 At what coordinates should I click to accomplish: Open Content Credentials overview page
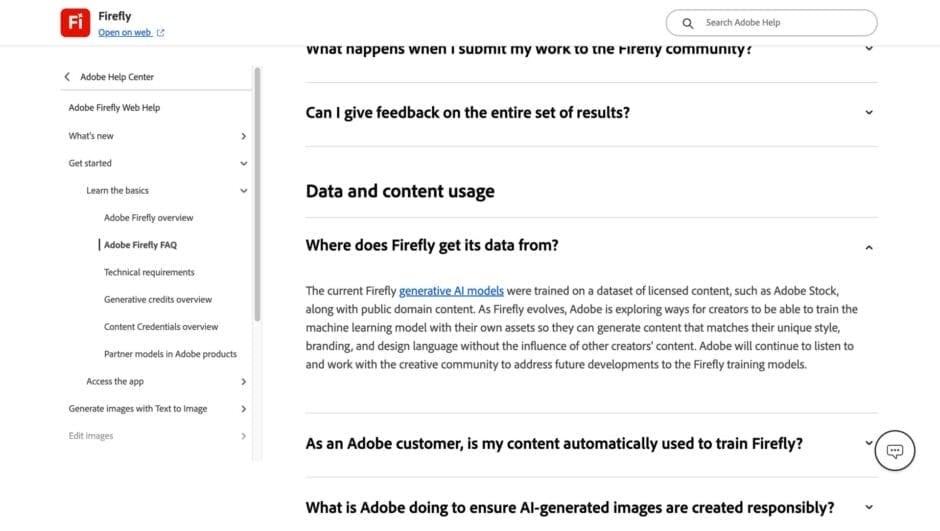tap(161, 327)
